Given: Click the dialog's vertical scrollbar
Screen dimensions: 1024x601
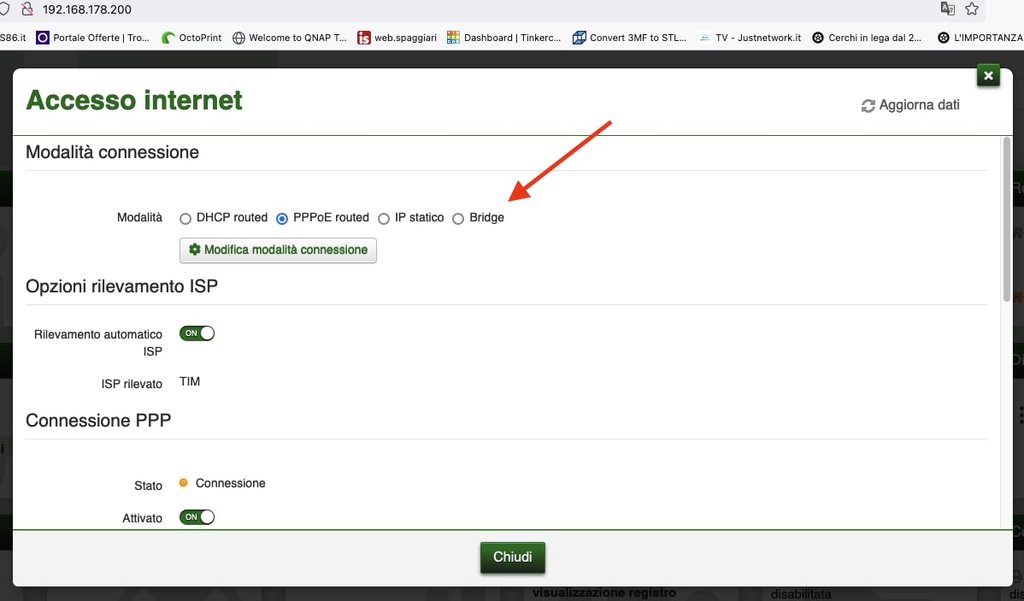Looking at the screenshot, I should 1007,219.
